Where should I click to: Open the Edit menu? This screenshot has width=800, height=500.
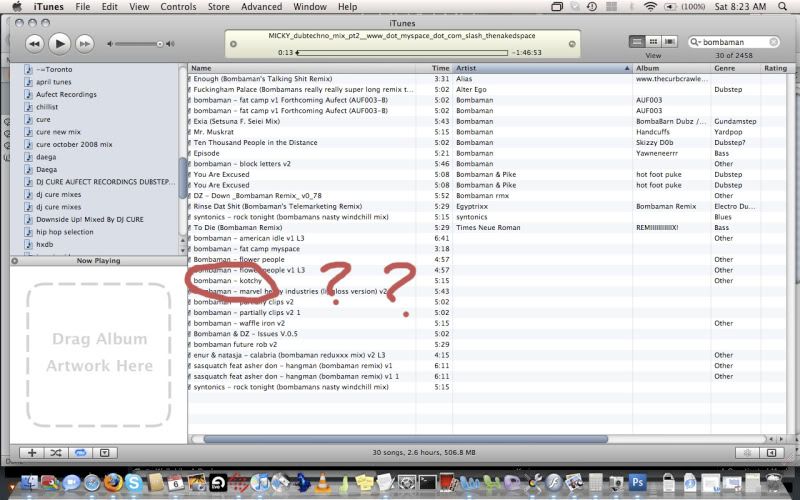click(x=109, y=7)
